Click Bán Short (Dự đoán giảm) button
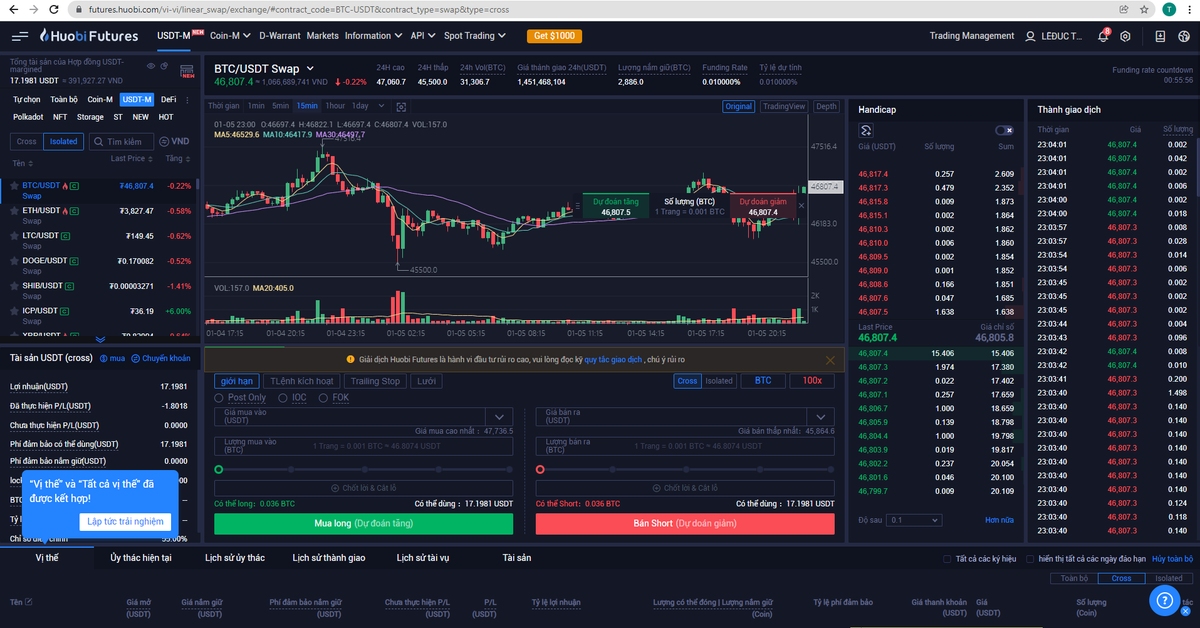Viewport: 1200px width, 628px height. 685,524
